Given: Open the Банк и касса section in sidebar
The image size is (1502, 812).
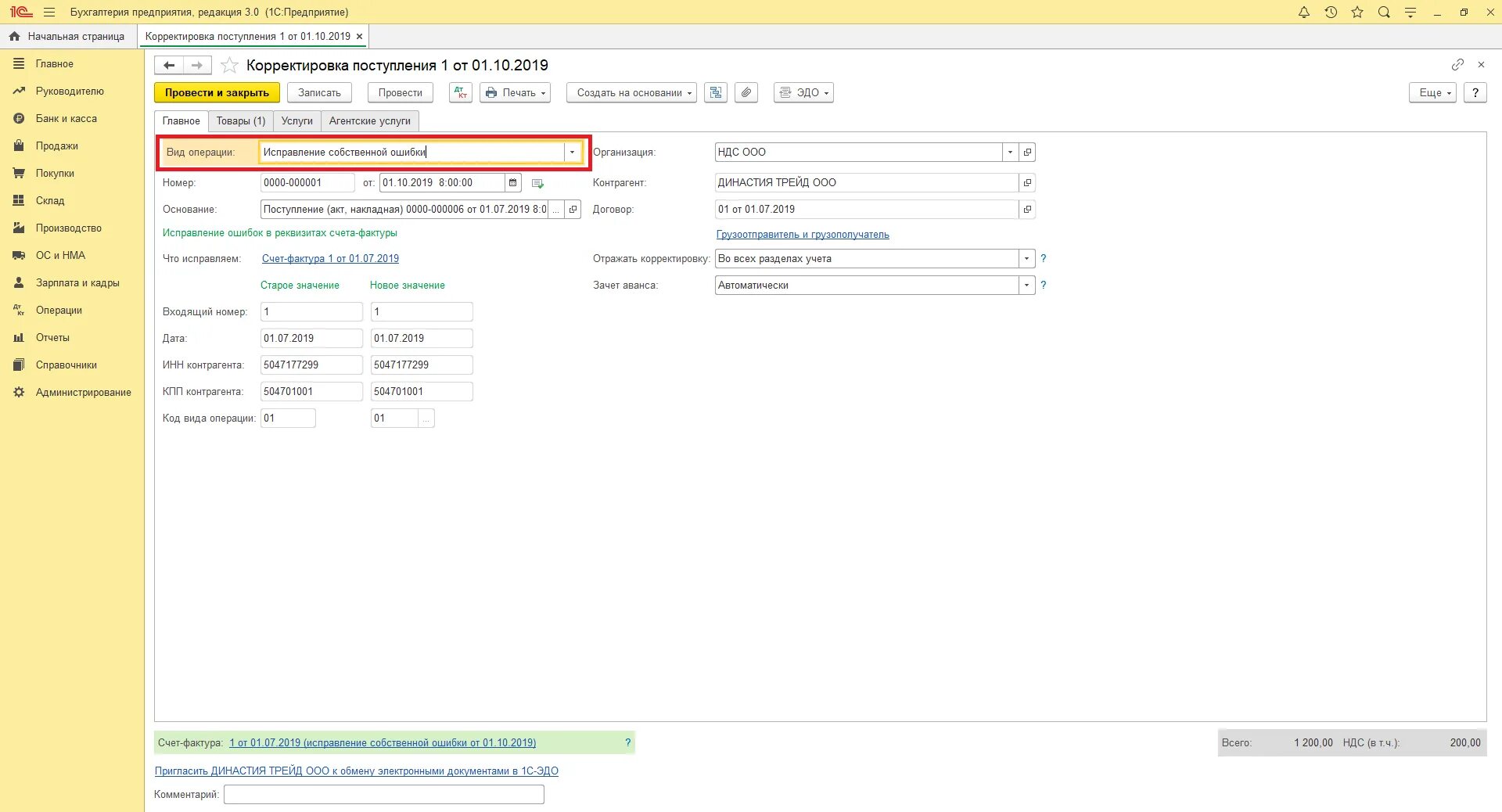Looking at the screenshot, I should click(x=66, y=118).
